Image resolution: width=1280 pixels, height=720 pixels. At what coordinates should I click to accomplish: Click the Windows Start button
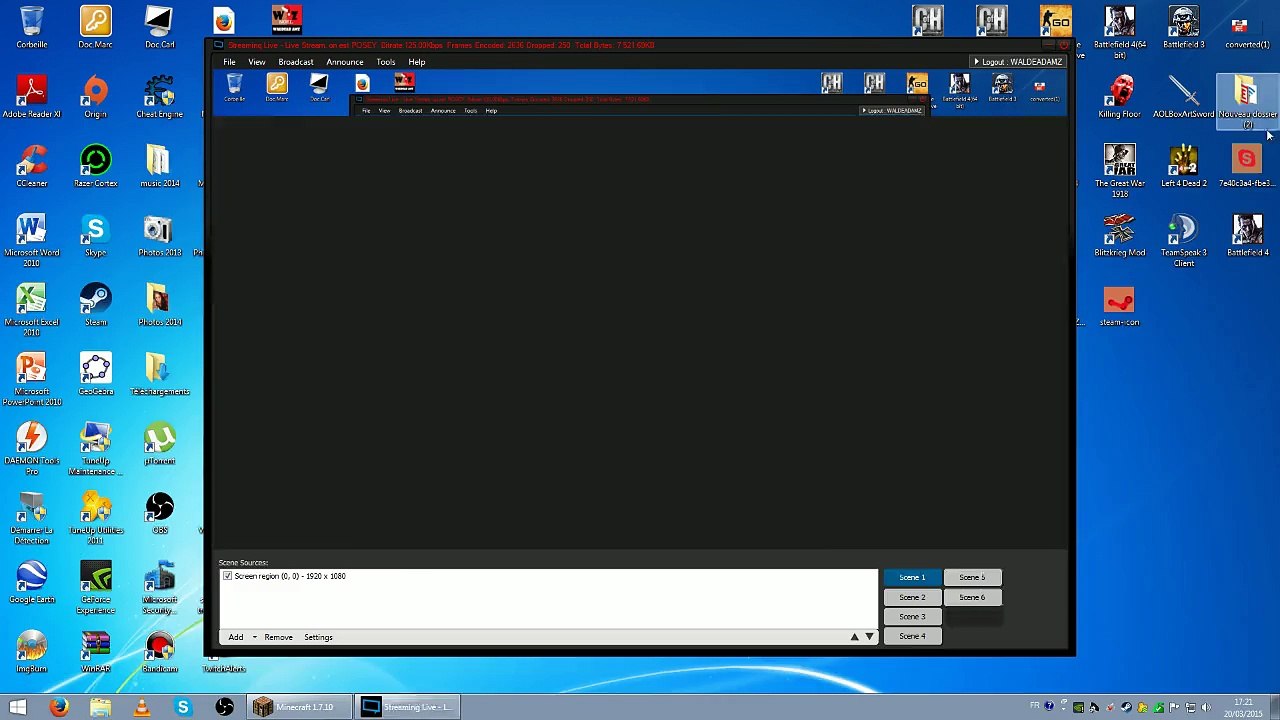point(18,707)
